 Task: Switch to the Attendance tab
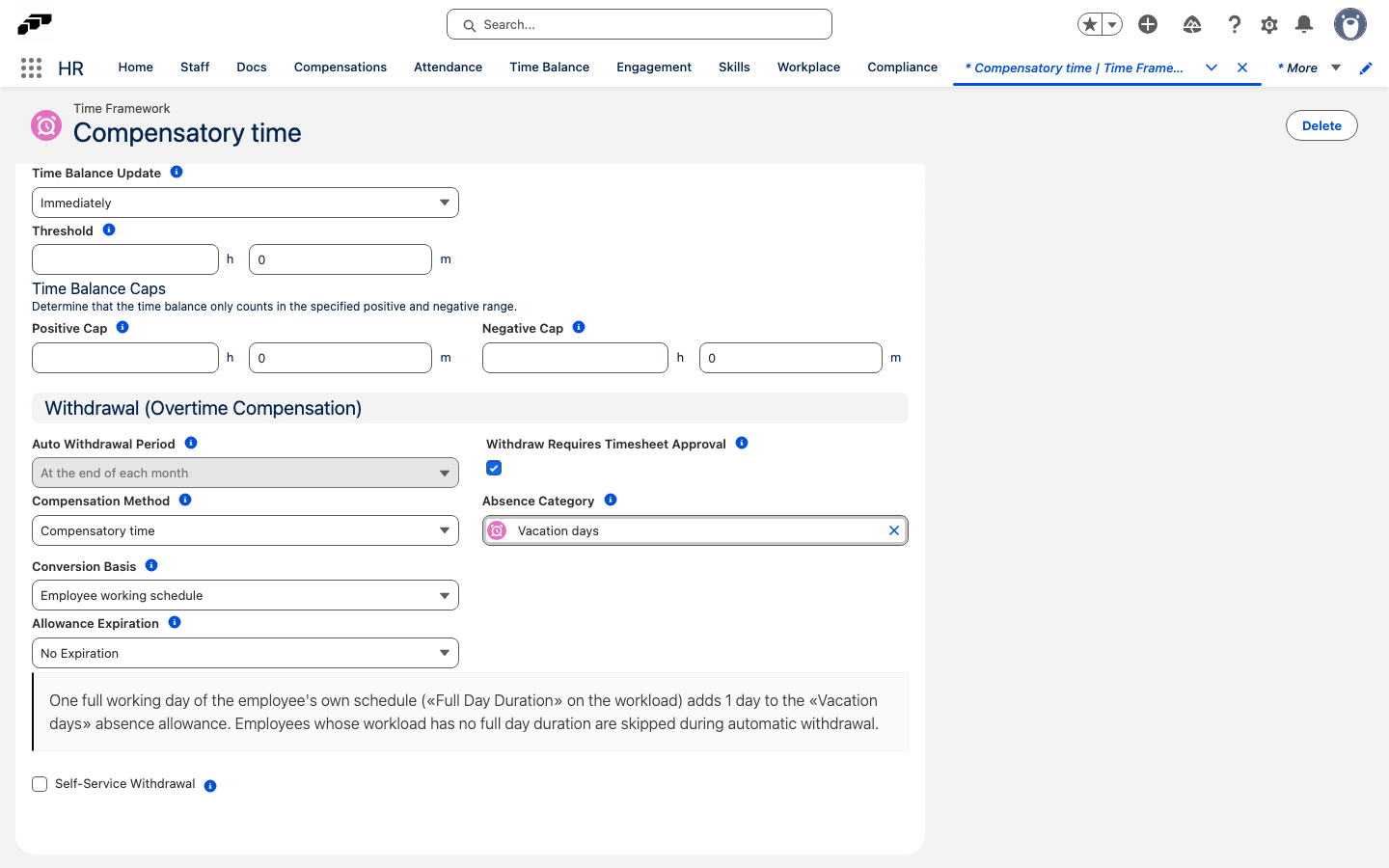448,68
